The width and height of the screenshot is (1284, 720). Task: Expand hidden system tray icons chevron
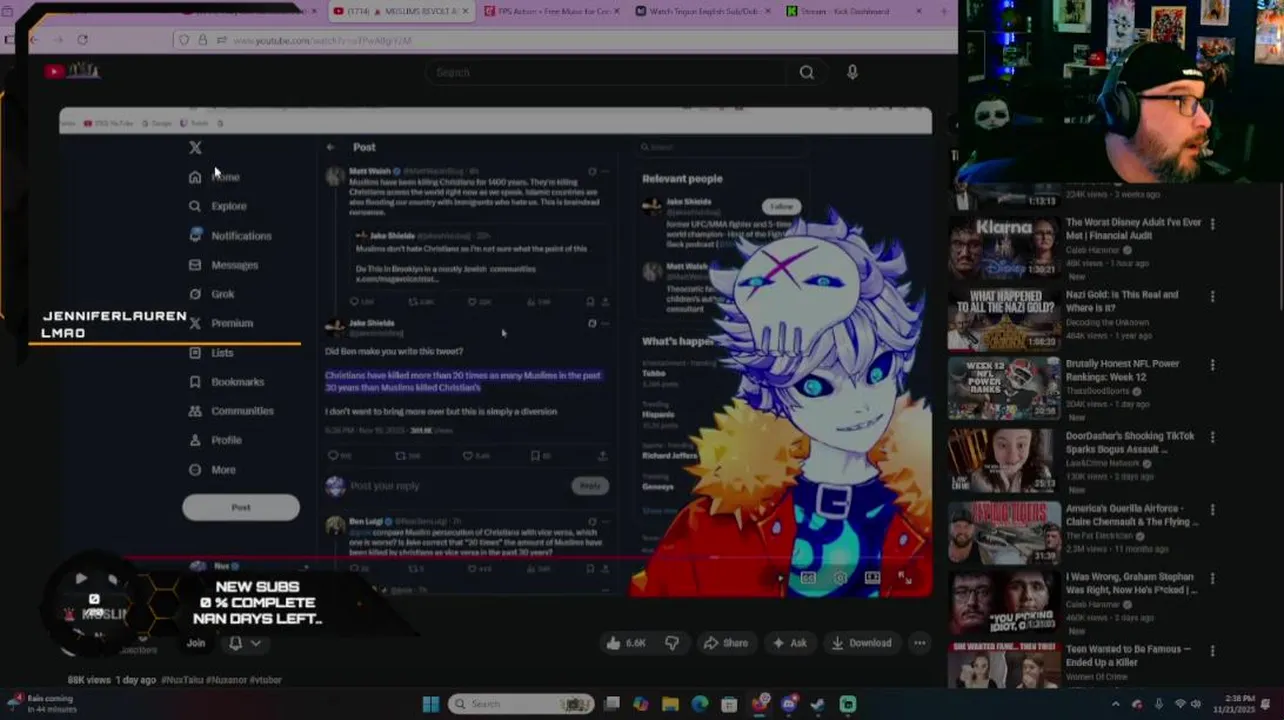click(x=1116, y=704)
